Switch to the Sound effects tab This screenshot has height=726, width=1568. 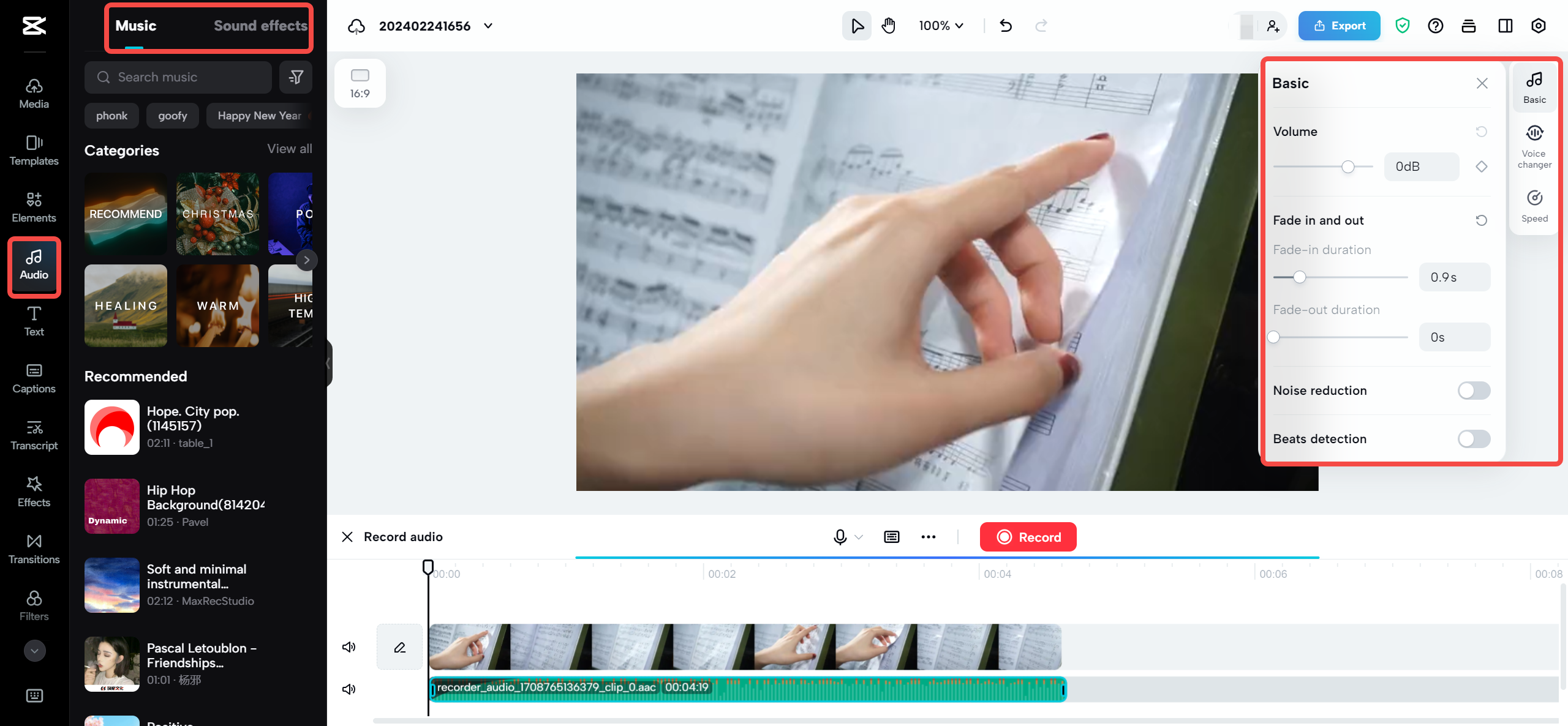tap(260, 25)
